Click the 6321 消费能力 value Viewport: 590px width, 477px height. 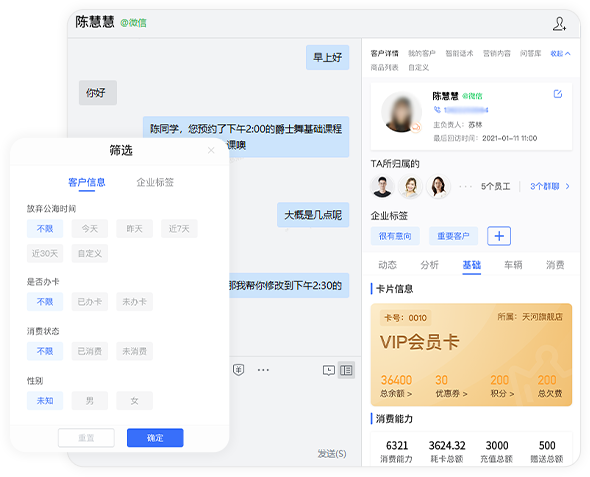point(397,445)
